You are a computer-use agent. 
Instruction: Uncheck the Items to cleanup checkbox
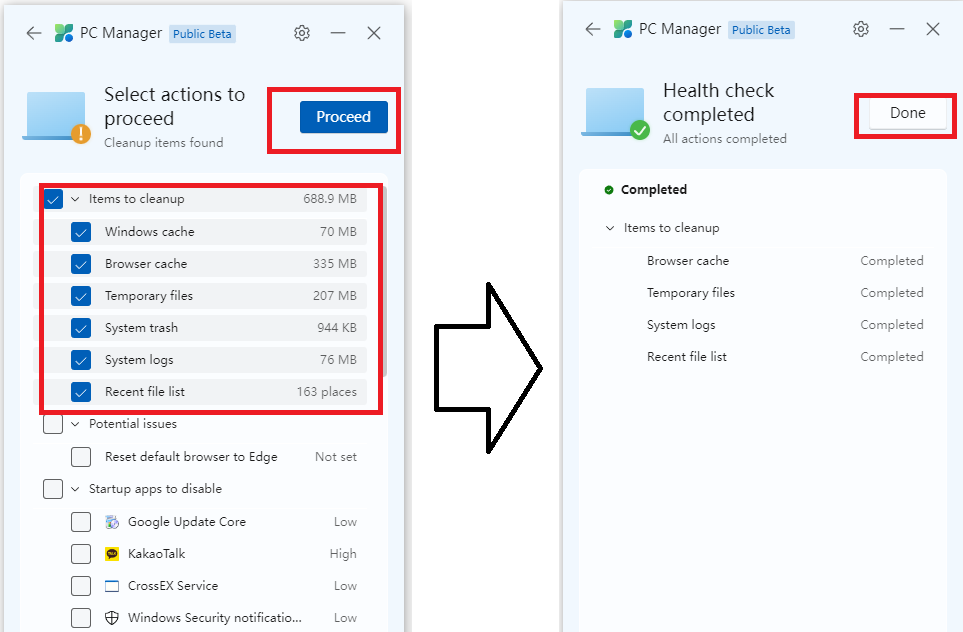click(53, 199)
